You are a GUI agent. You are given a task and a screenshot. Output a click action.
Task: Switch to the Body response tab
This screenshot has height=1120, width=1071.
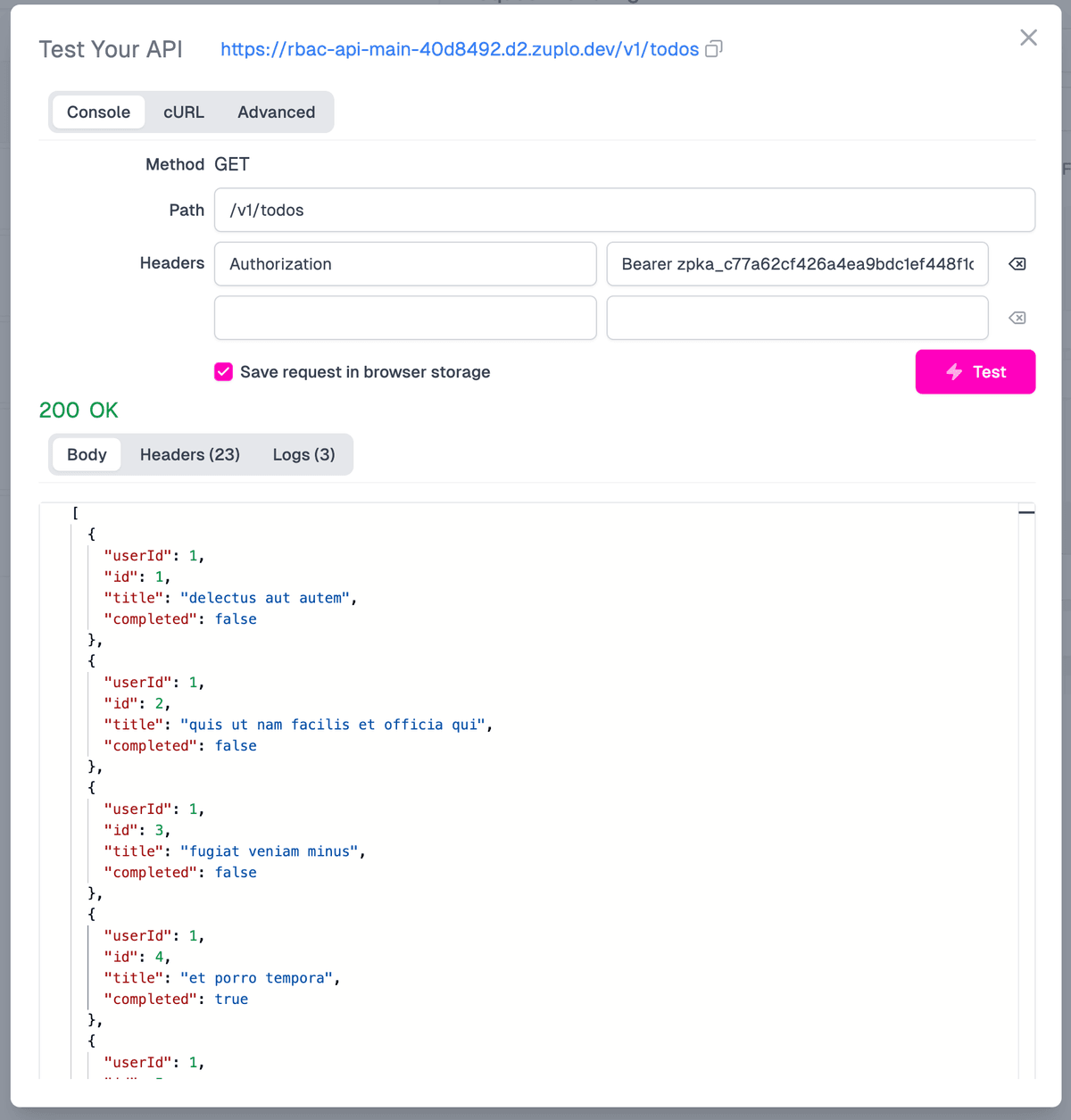(x=86, y=454)
